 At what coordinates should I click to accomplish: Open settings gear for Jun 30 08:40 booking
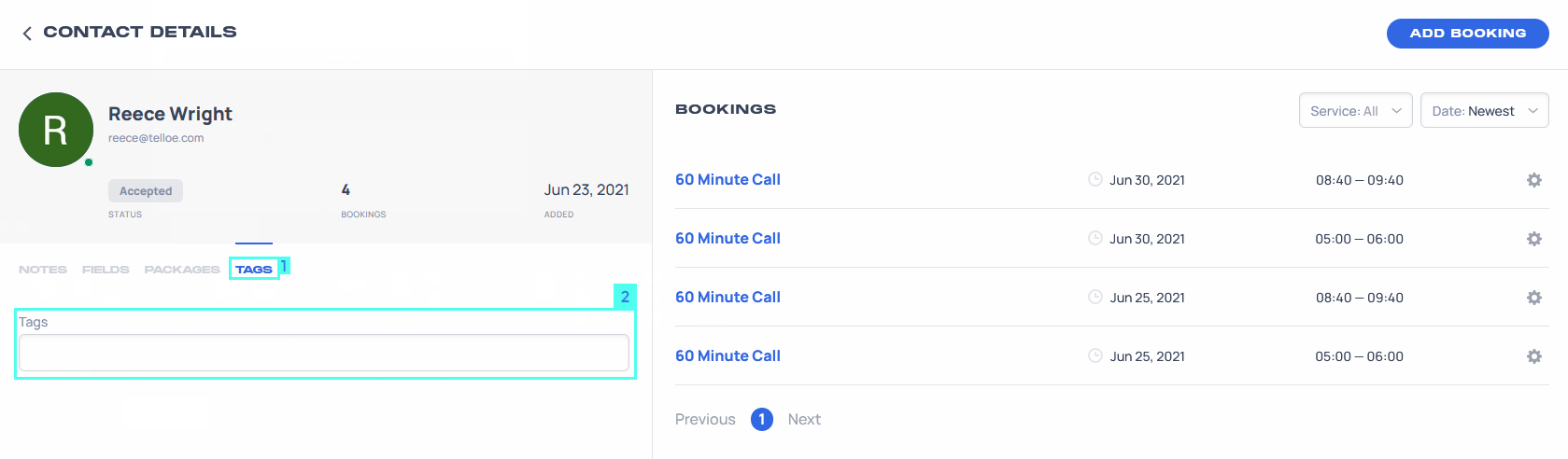point(1533,180)
